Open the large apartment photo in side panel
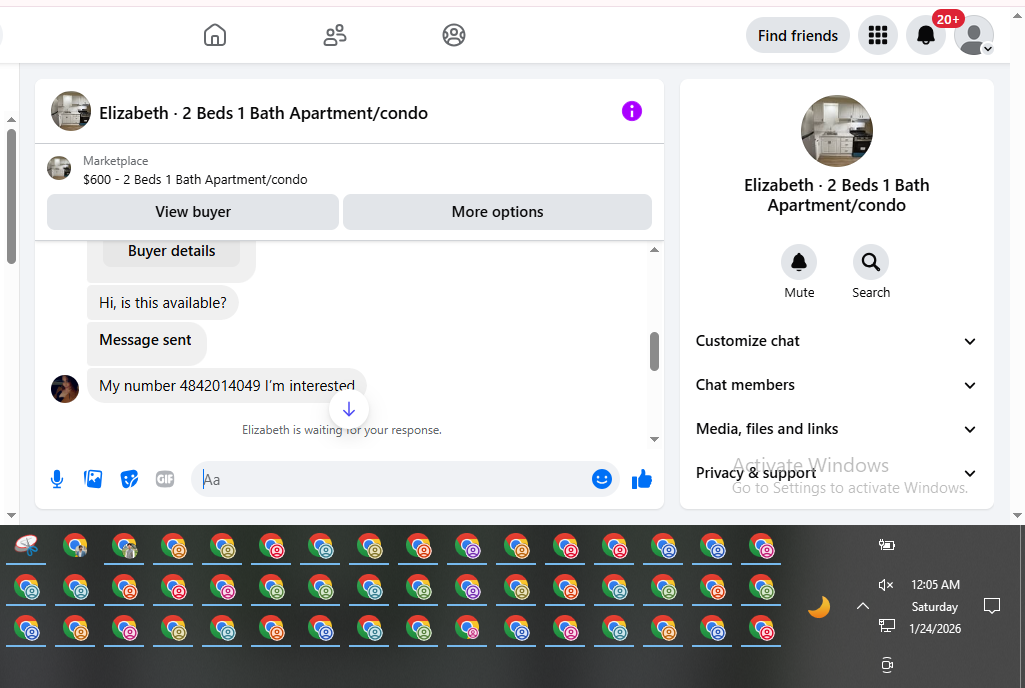This screenshot has width=1025, height=688. [837, 131]
